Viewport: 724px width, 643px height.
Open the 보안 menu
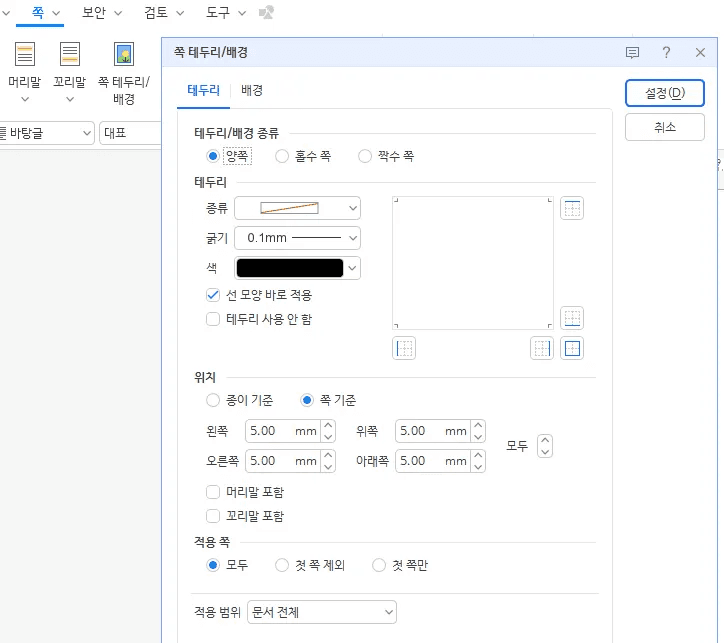(94, 12)
